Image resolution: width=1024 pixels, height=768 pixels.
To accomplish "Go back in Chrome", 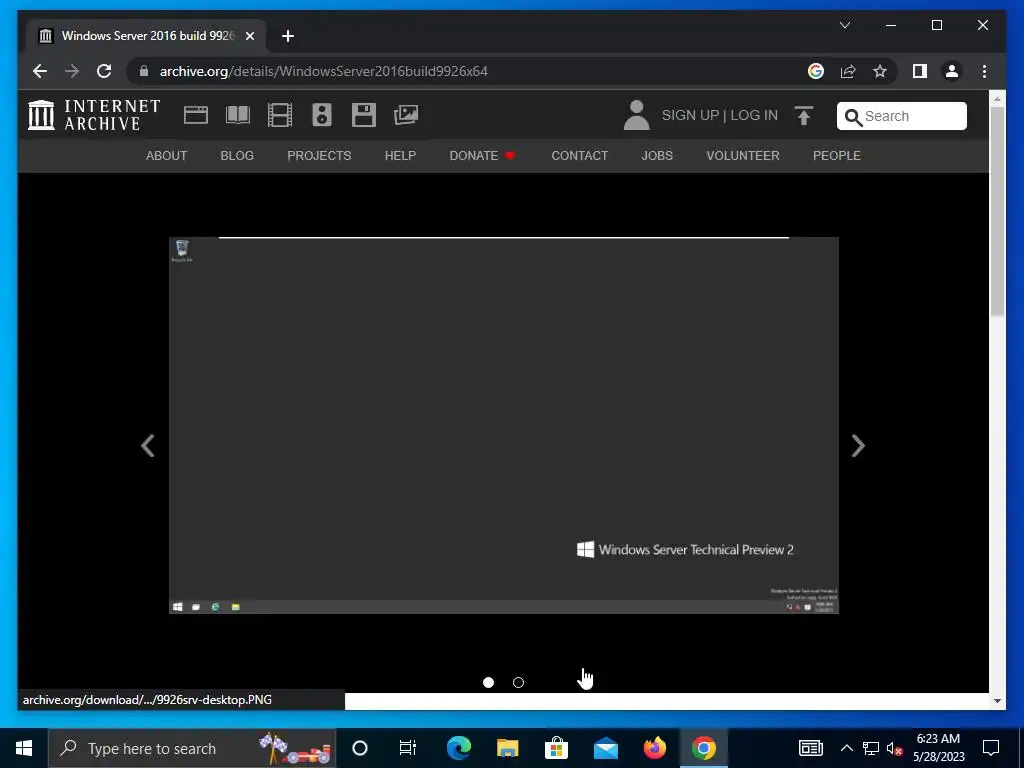I will click(x=40, y=71).
